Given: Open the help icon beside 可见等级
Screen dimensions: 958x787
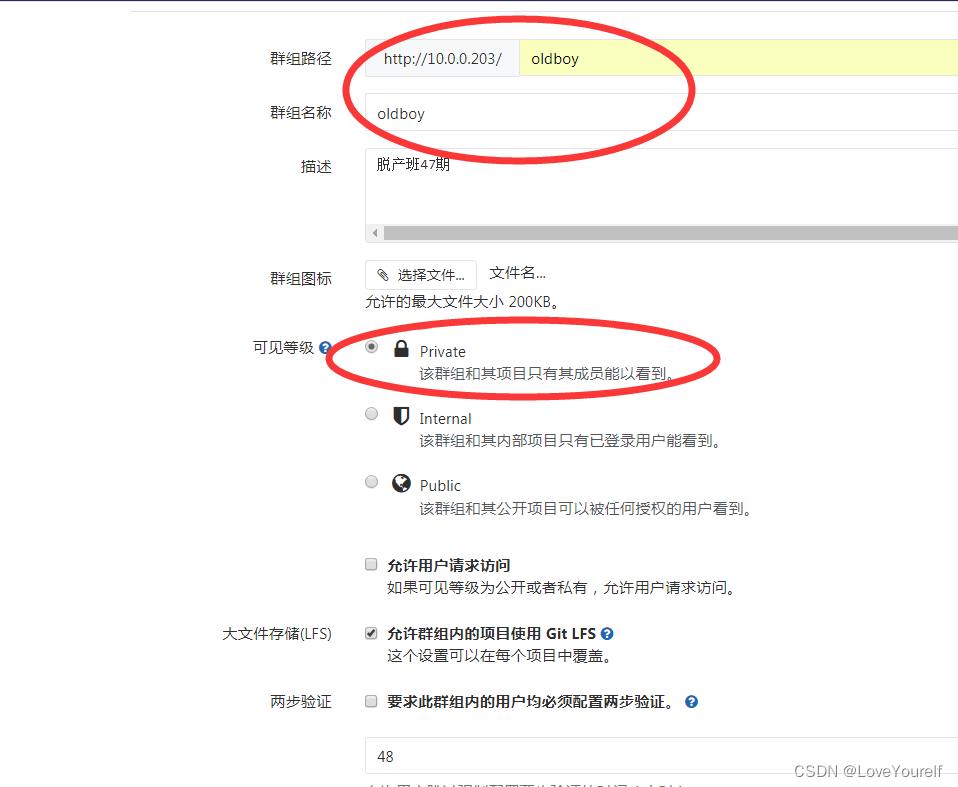Looking at the screenshot, I should pyautogui.click(x=325, y=347).
